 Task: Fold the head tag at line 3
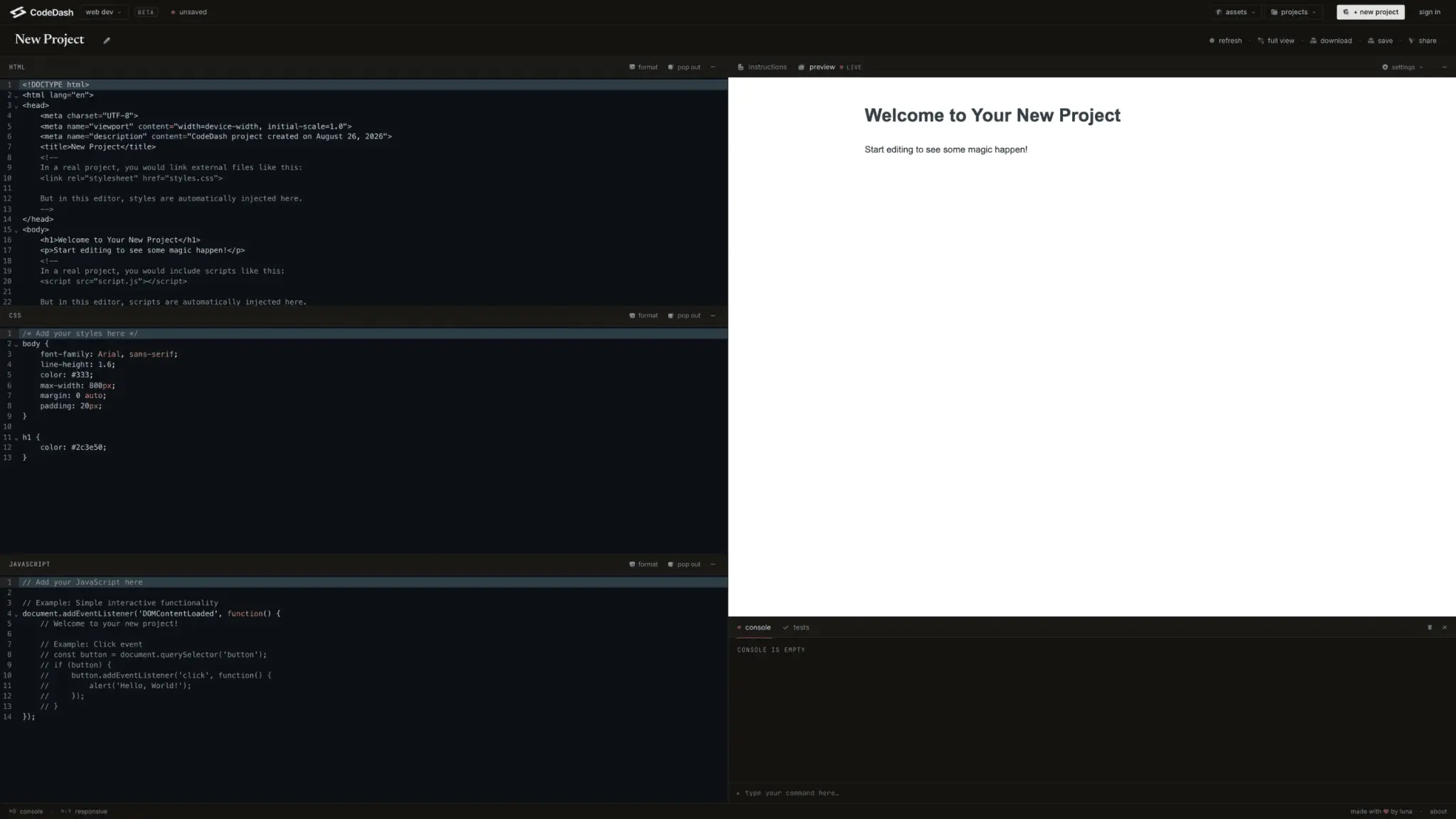coord(16,107)
